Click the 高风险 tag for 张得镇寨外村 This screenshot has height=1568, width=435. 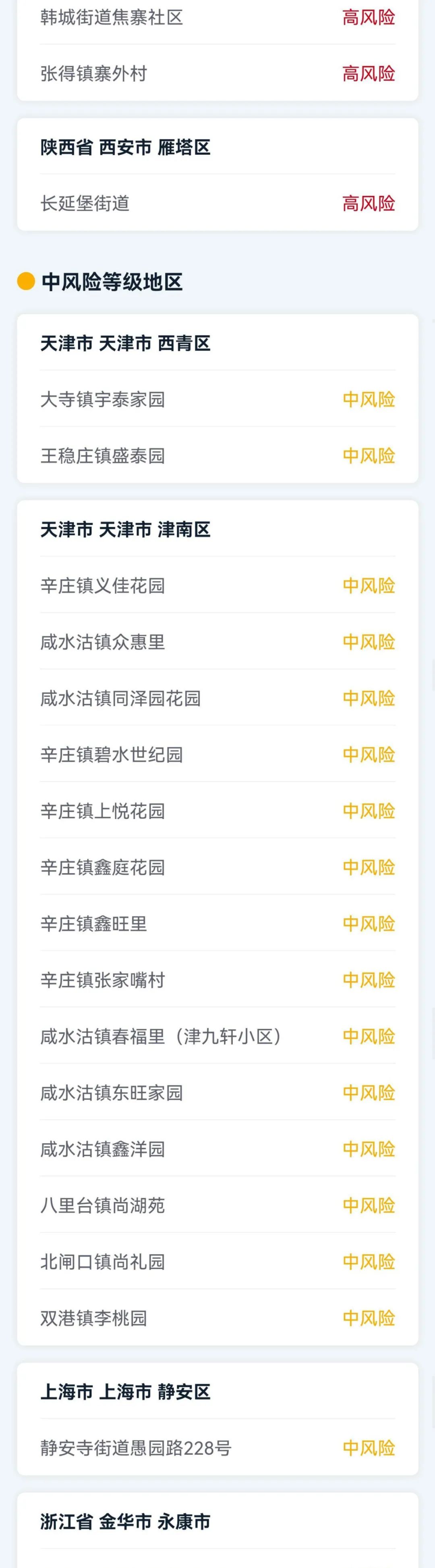(x=368, y=74)
